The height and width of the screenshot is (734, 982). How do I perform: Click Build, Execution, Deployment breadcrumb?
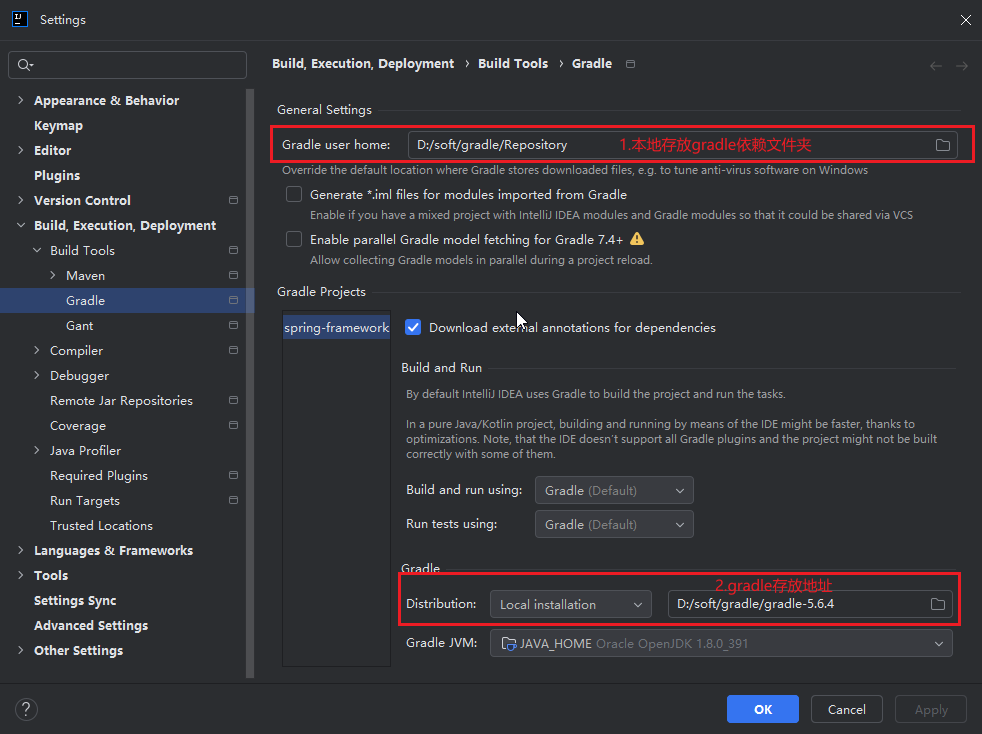[363, 64]
